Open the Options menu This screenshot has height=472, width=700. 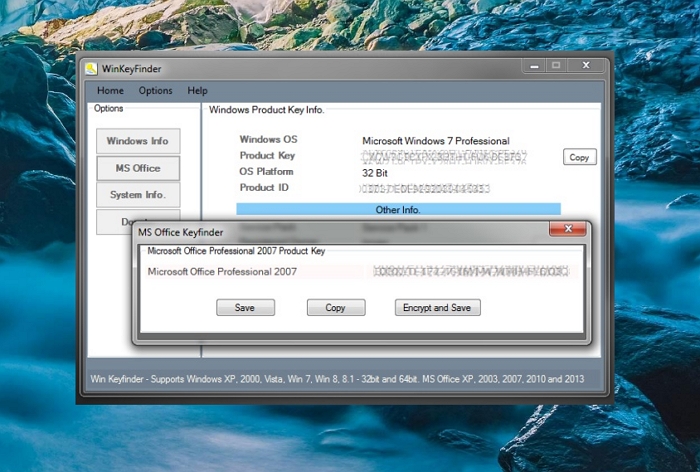(155, 91)
